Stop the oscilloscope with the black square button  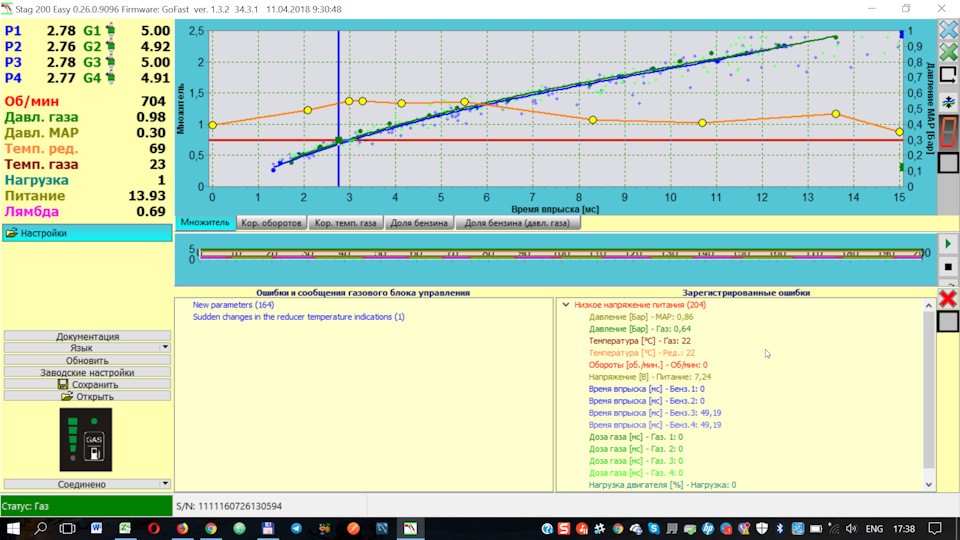(x=948, y=267)
